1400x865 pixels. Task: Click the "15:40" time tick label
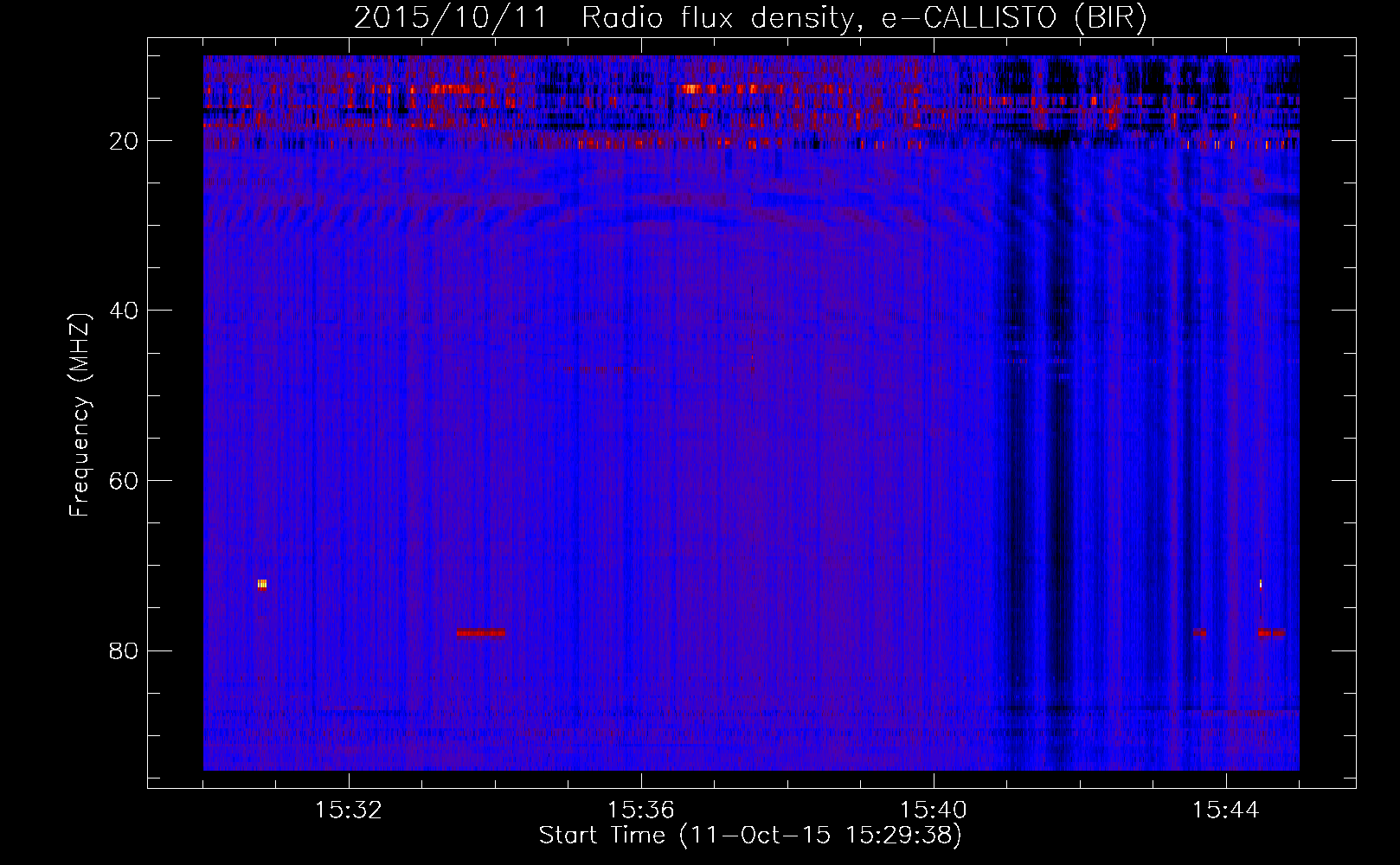pyautogui.click(x=934, y=811)
